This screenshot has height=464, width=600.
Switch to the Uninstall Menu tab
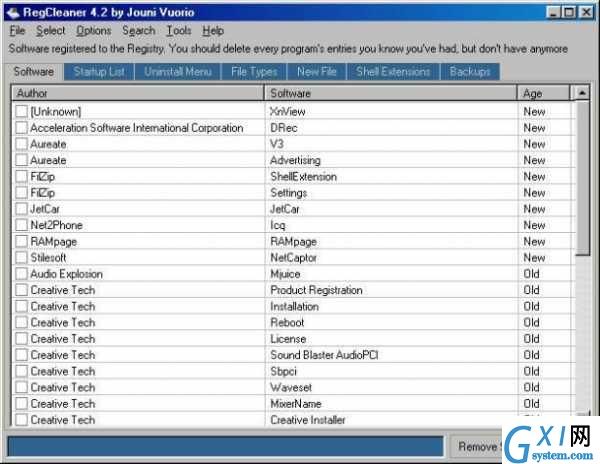coord(178,72)
